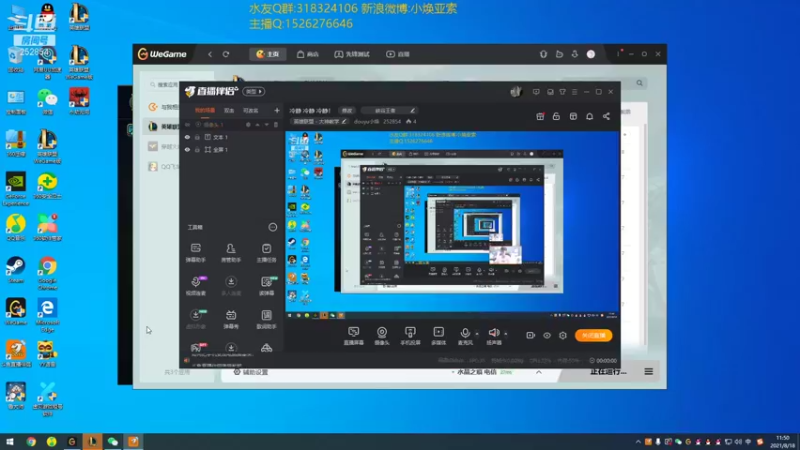Image resolution: width=800 pixels, height=450 pixels.
Task: Open the microphone tool with purple badge
Action: [196, 286]
